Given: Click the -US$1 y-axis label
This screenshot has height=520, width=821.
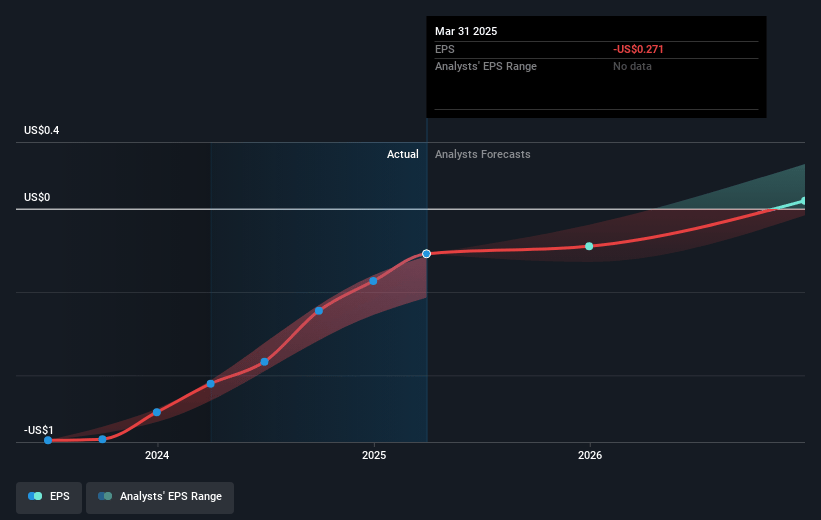Looking at the screenshot, I should [x=38, y=430].
